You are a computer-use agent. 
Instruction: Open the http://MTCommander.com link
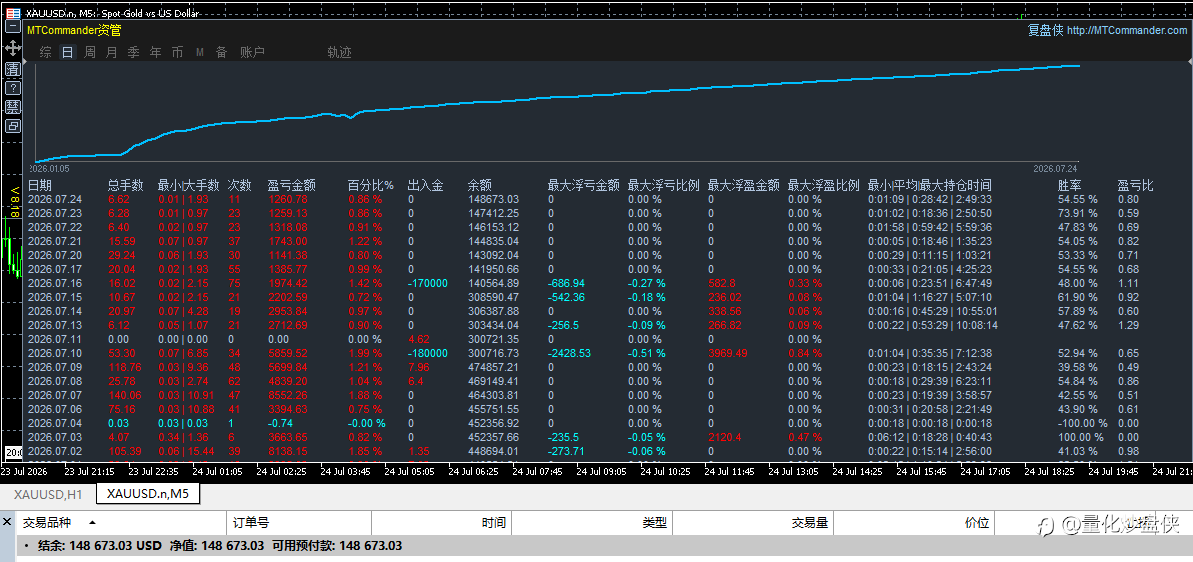pyautogui.click(x=1127, y=30)
